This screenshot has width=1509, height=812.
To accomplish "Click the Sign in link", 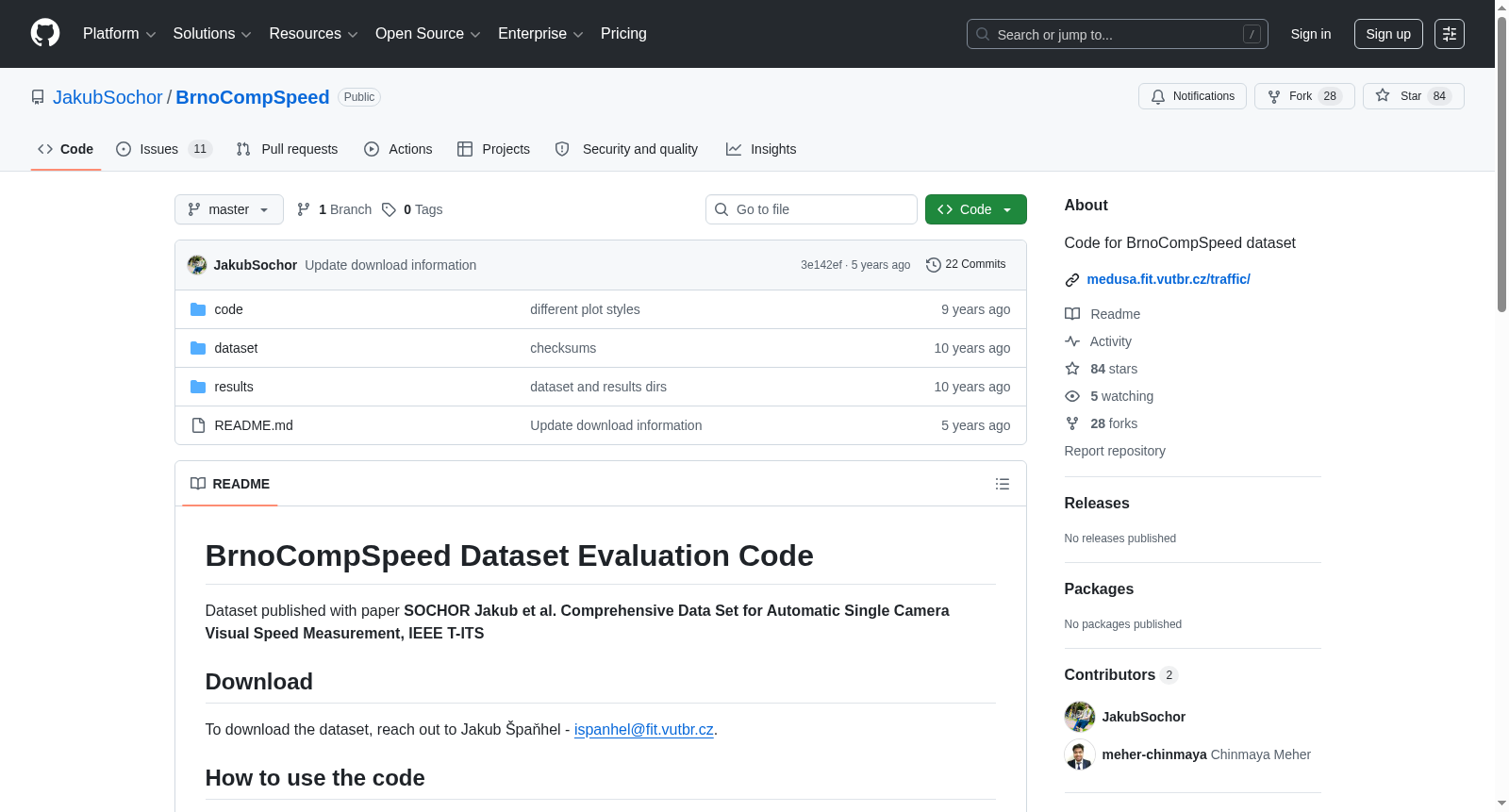I will (x=1311, y=34).
